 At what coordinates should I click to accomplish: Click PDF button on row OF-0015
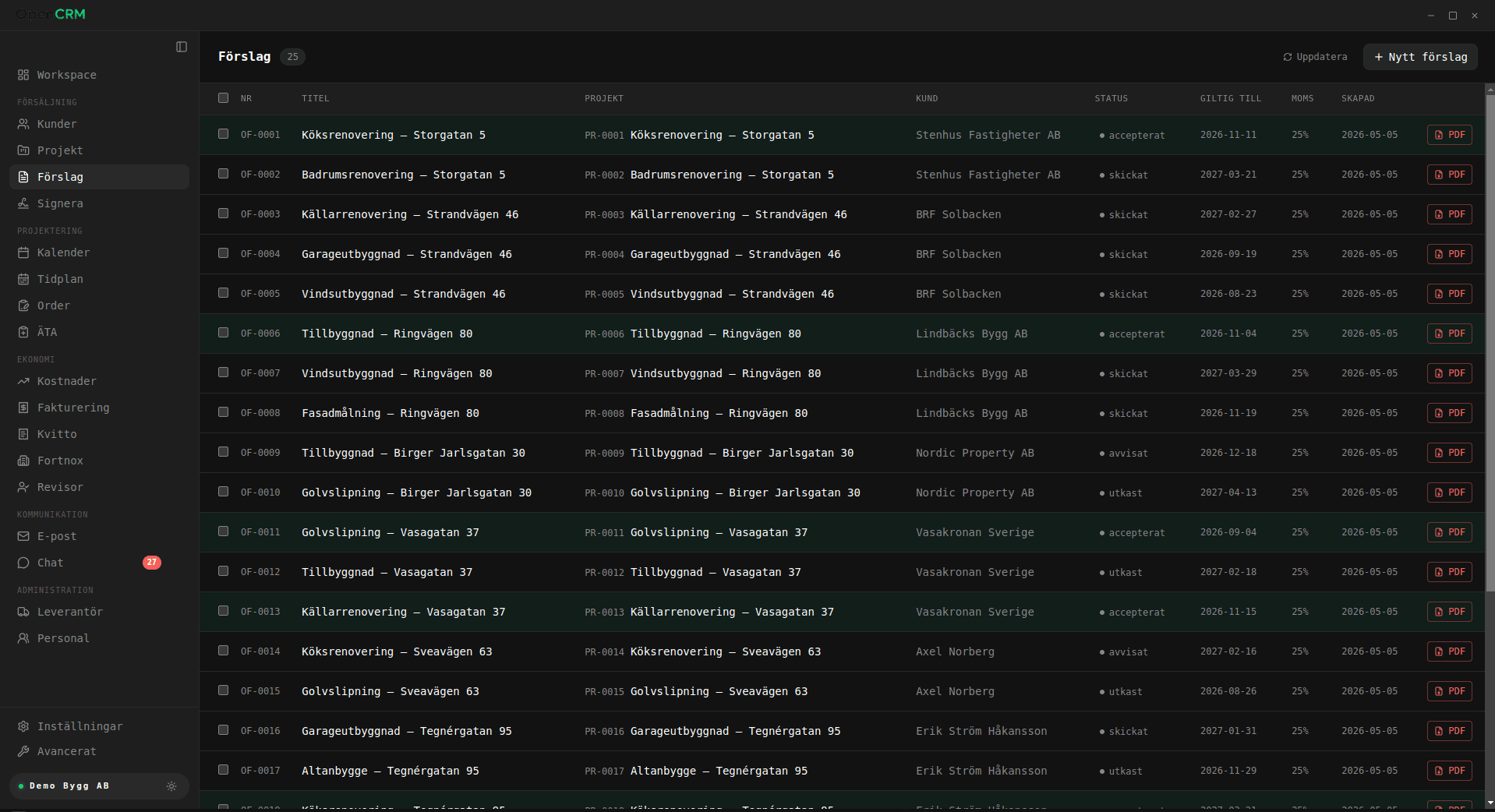[1450, 691]
